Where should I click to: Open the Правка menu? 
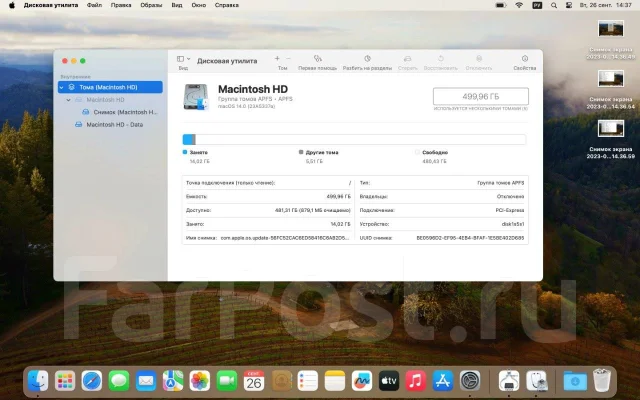pos(121,5)
